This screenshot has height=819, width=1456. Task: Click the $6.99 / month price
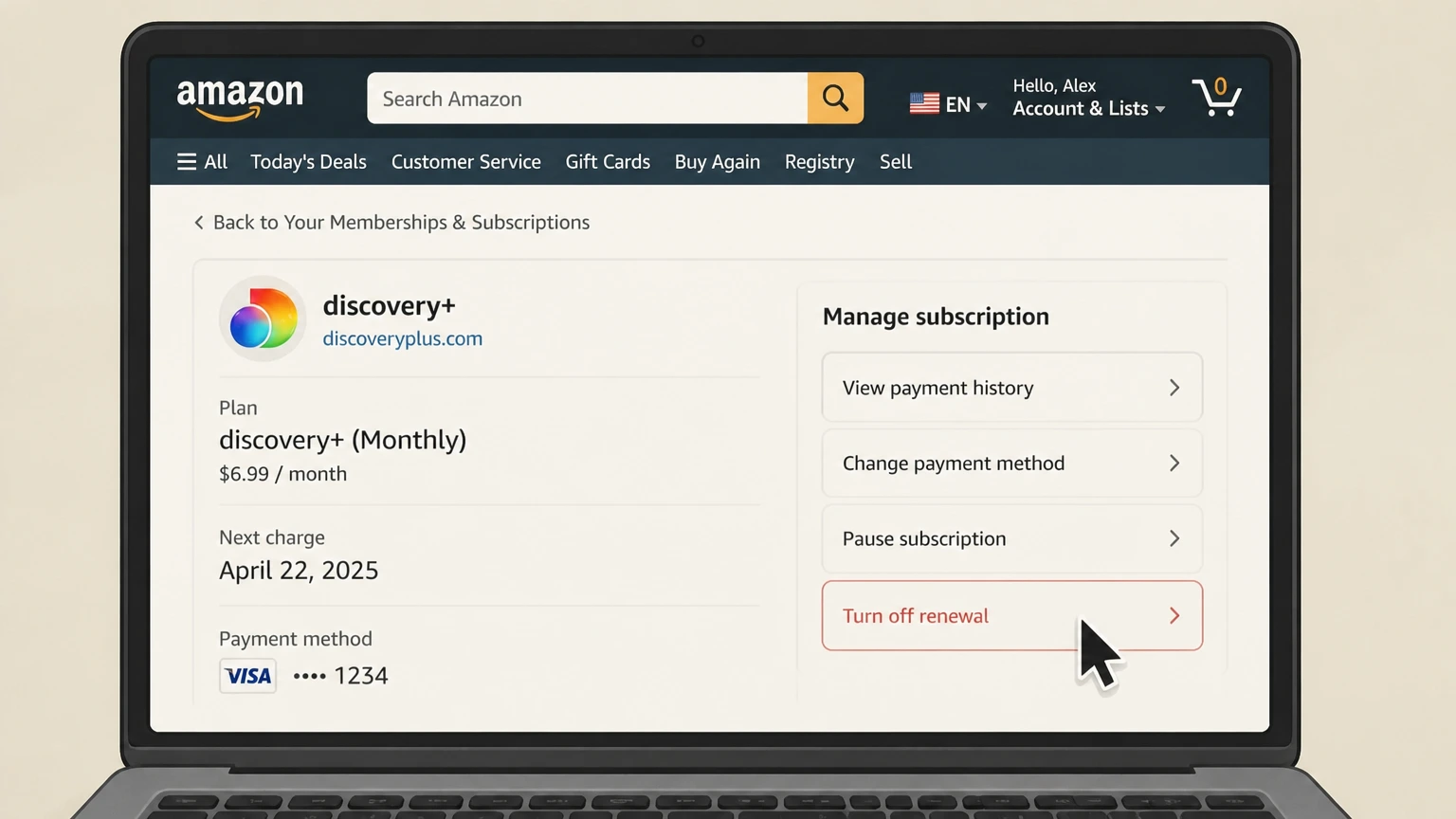(x=282, y=474)
